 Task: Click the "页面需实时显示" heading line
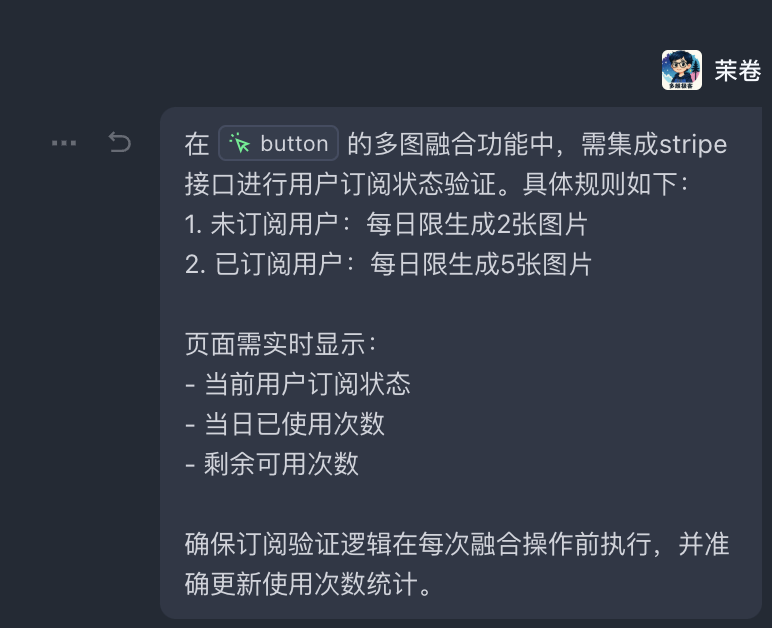(281, 344)
